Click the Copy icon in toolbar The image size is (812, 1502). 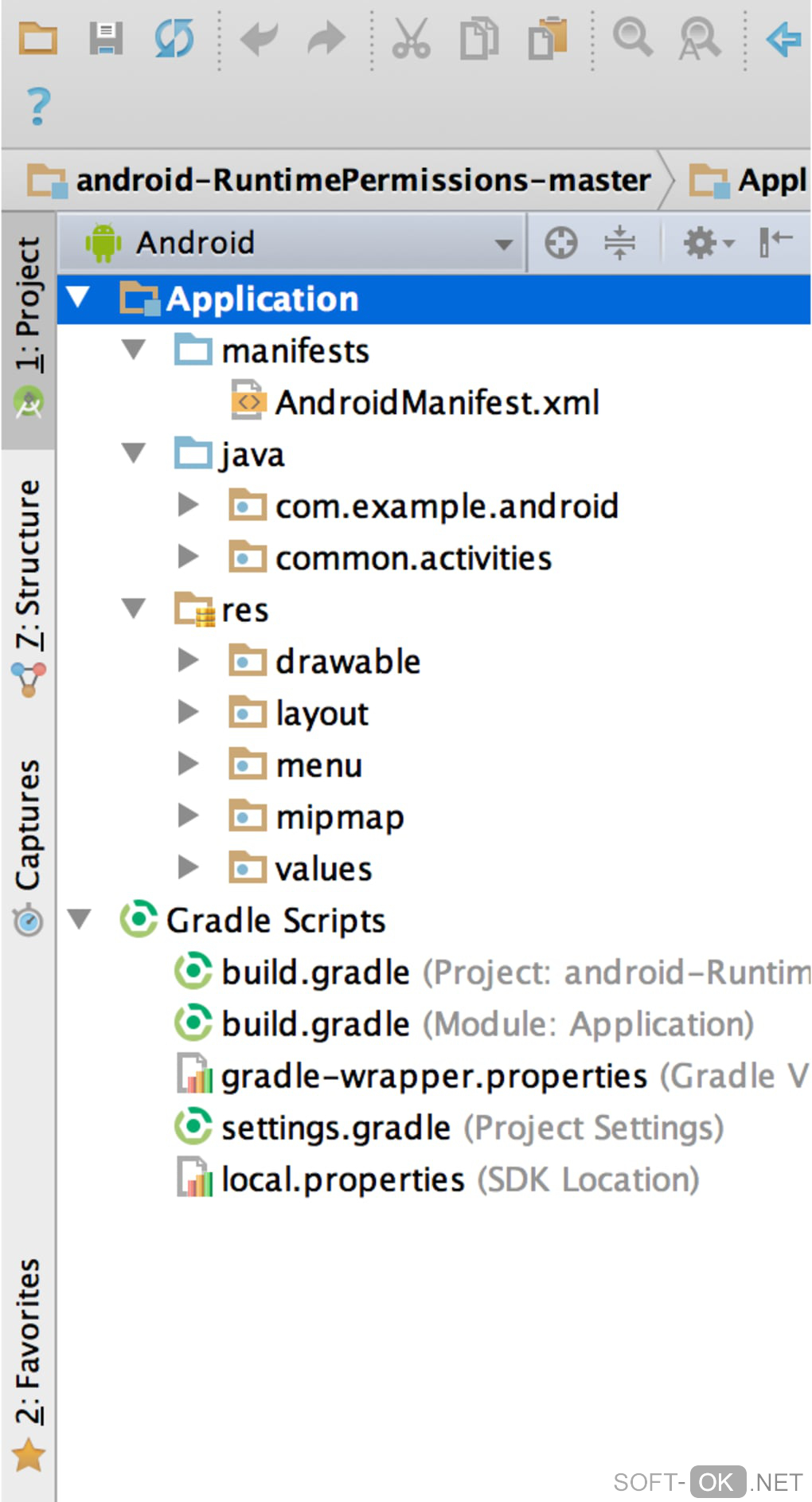click(479, 38)
